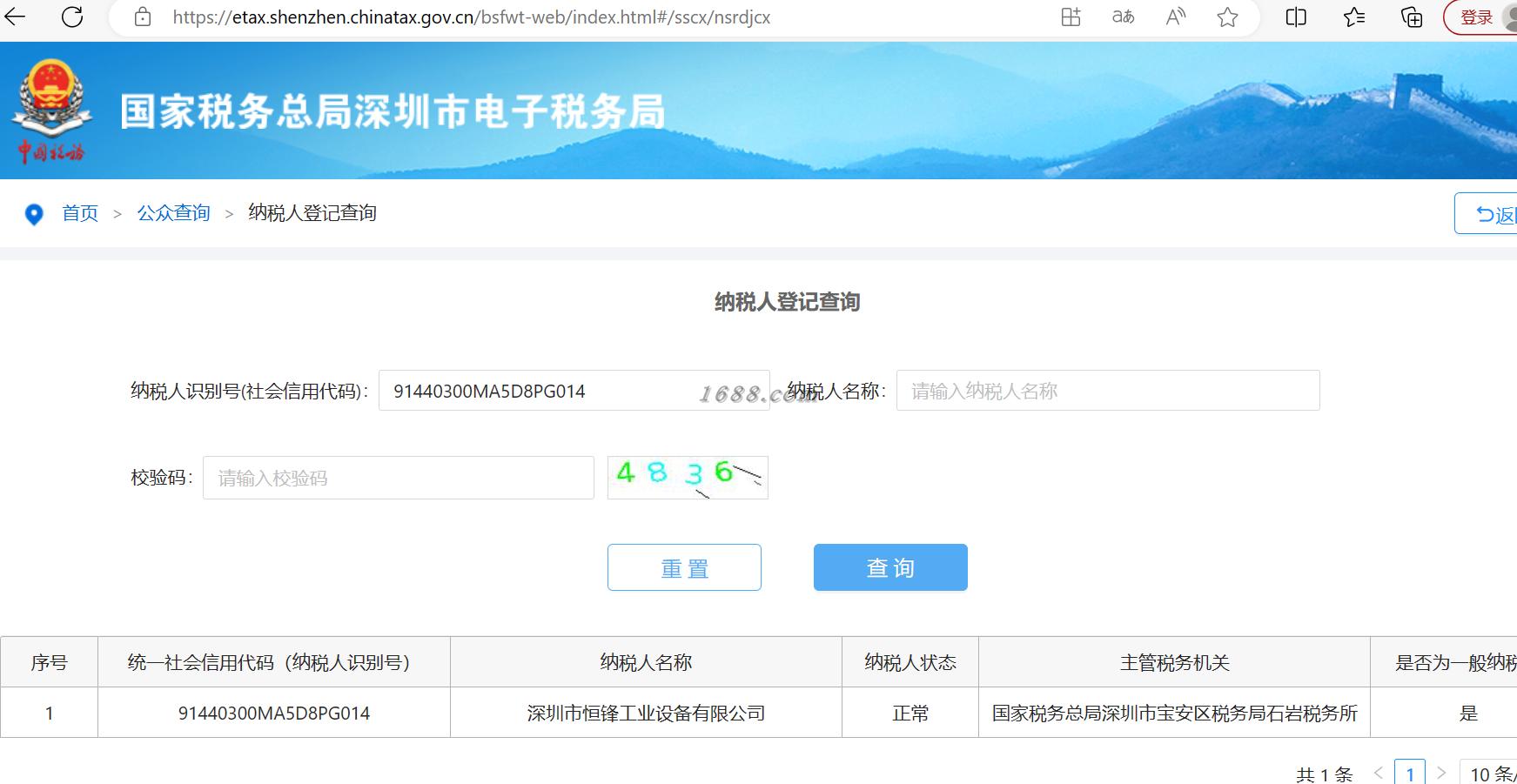The width and height of the screenshot is (1517, 784).
Task: Click the 统一社会信用代码 column header
Action: 274,662
